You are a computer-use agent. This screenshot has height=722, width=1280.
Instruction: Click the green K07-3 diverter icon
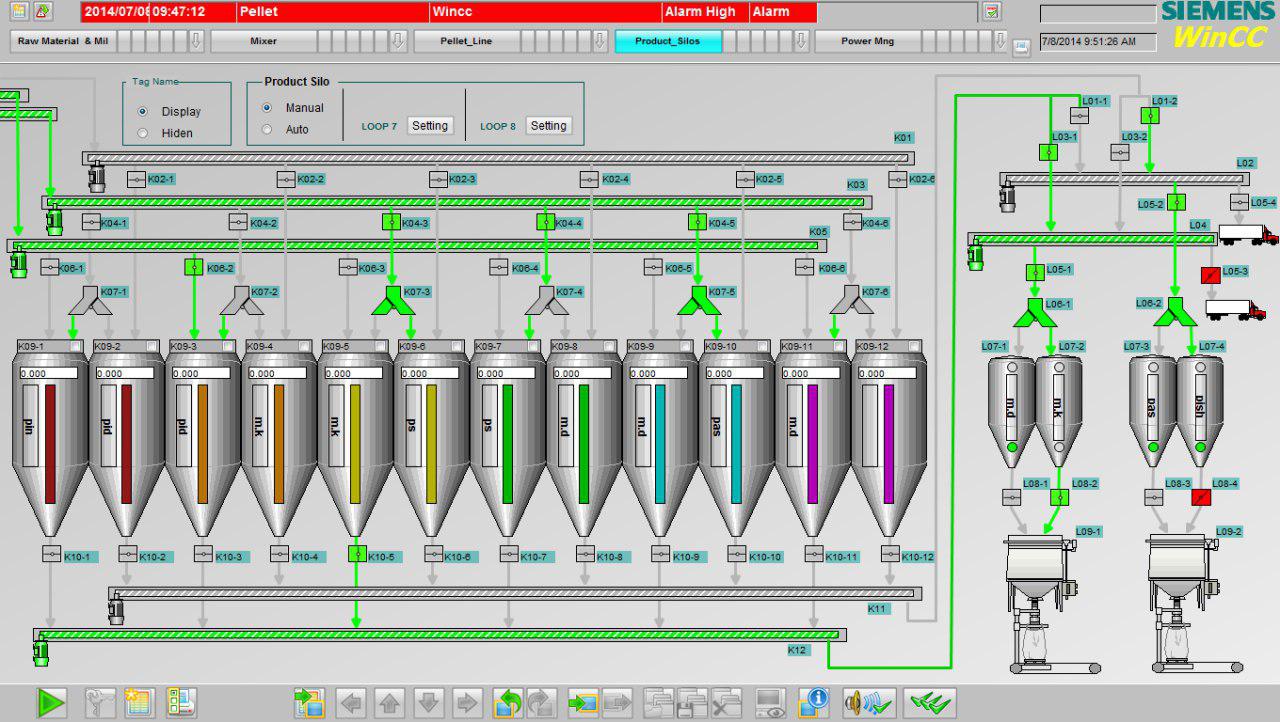pyautogui.click(x=391, y=299)
